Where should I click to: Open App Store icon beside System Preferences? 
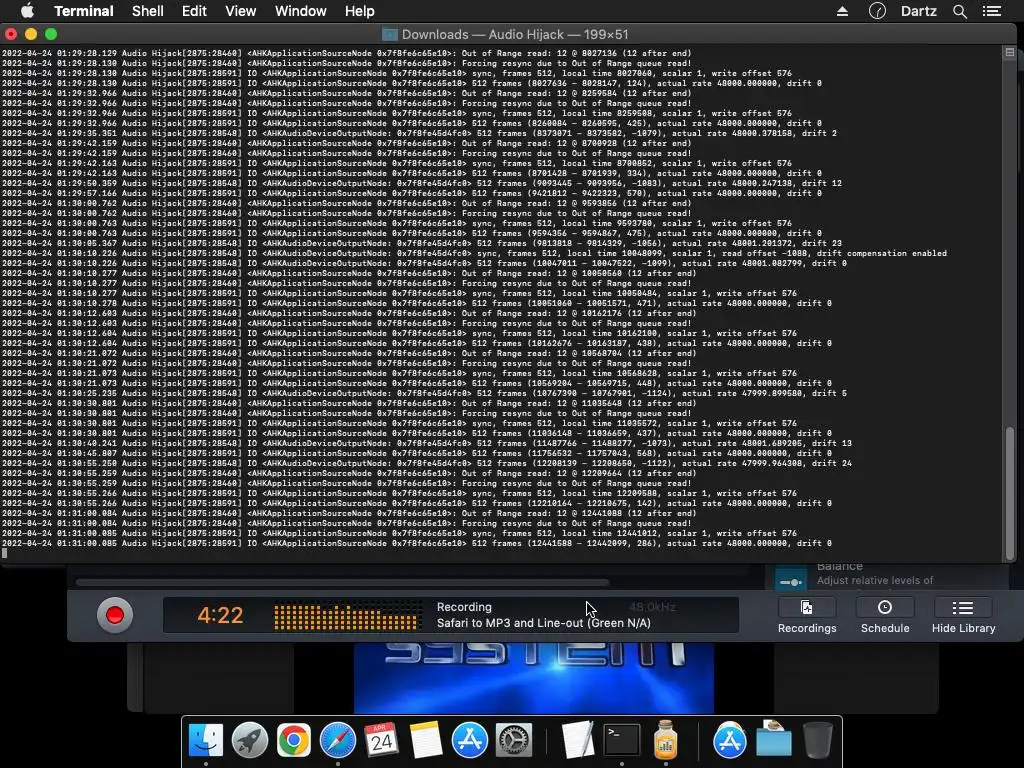(x=470, y=740)
